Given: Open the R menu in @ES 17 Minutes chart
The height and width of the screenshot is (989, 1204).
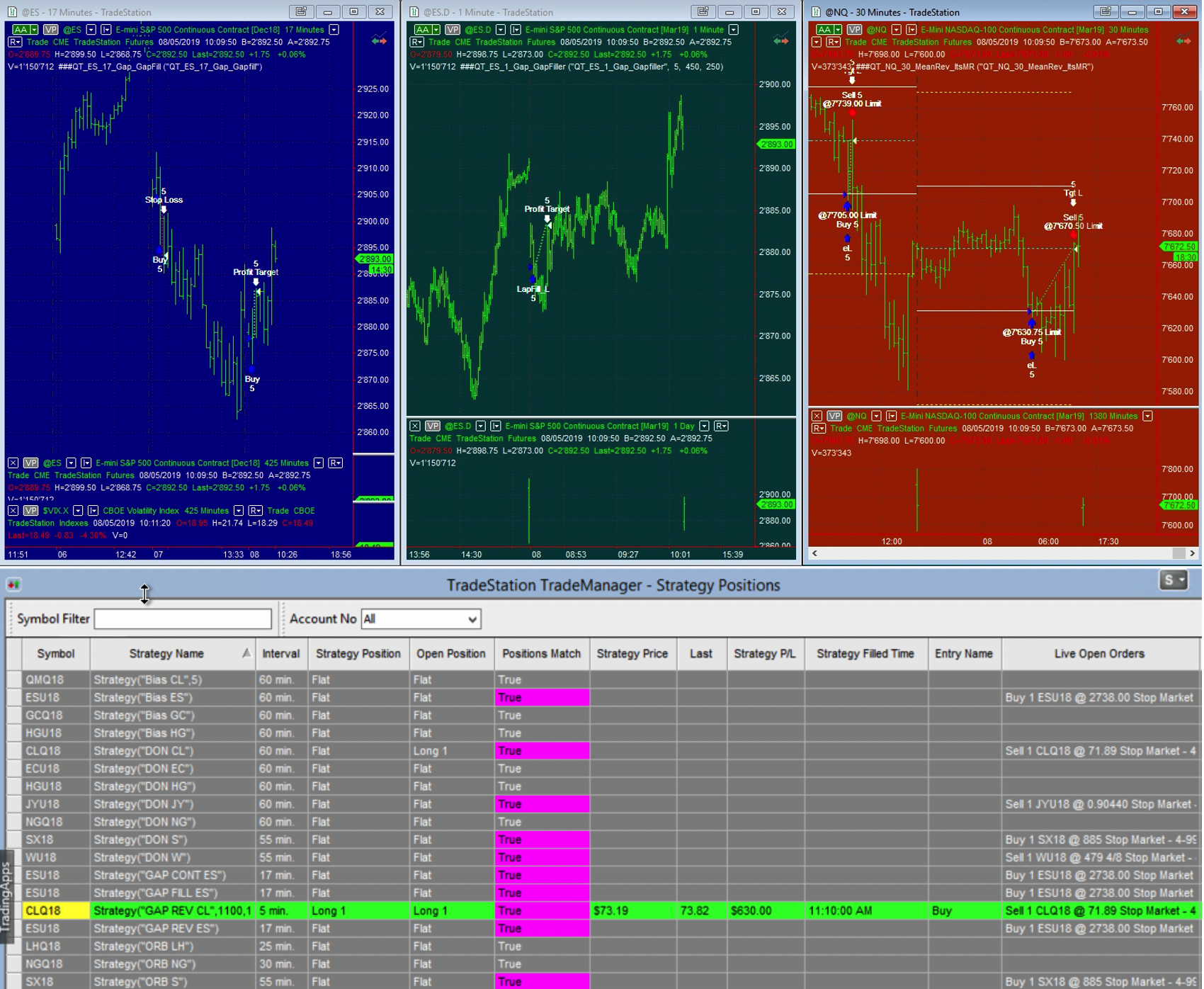Looking at the screenshot, I should coord(15,42).
